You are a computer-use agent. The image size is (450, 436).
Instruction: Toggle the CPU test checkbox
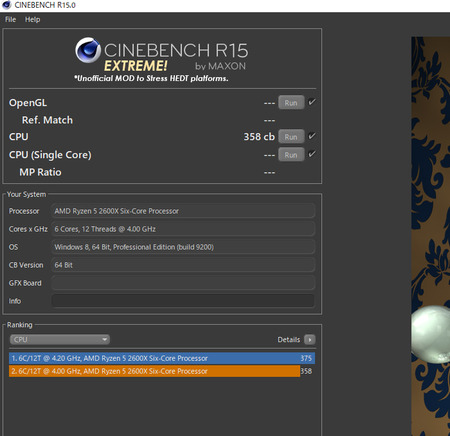pos(312,136)
